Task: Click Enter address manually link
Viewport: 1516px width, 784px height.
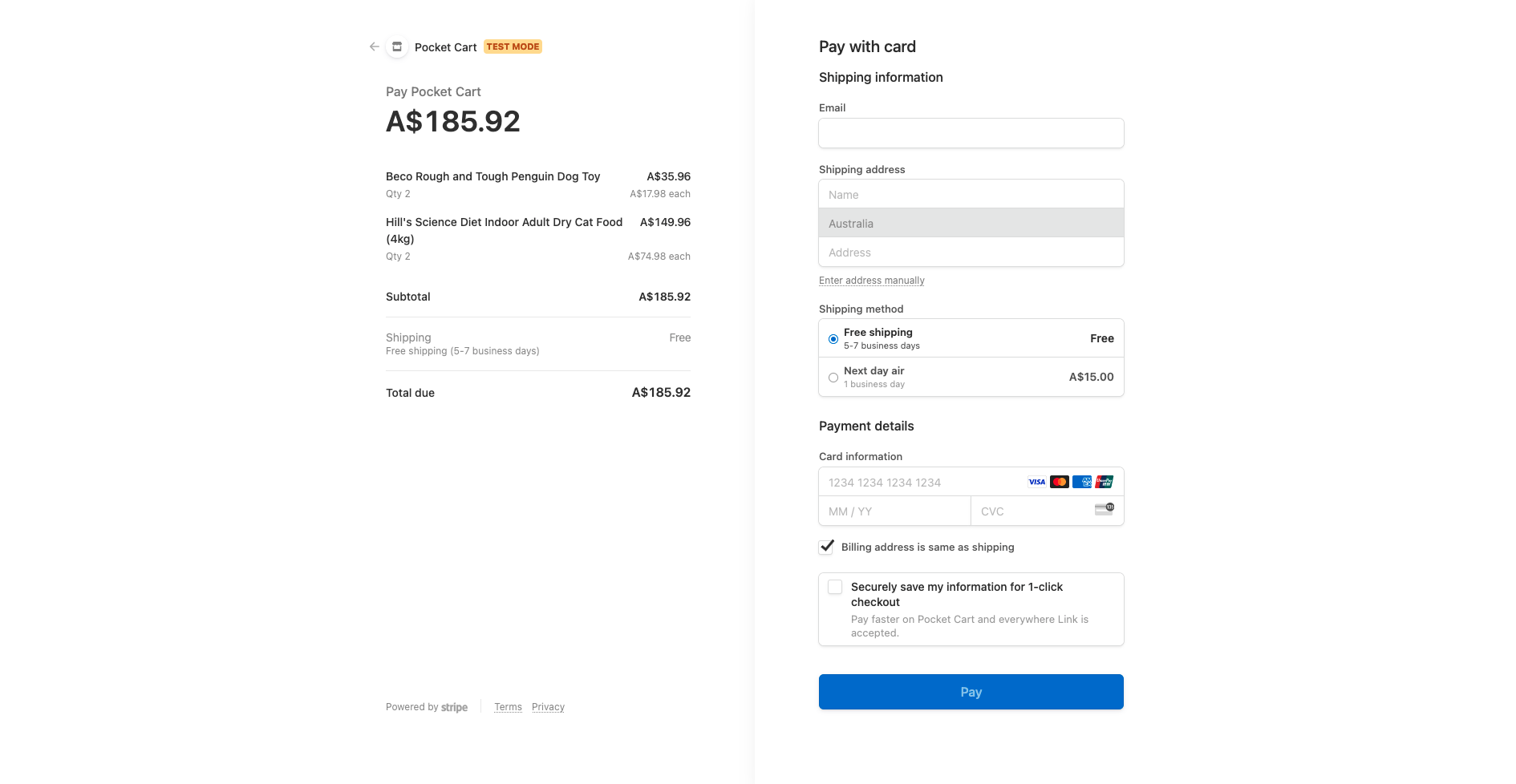Action: point(872,281)
